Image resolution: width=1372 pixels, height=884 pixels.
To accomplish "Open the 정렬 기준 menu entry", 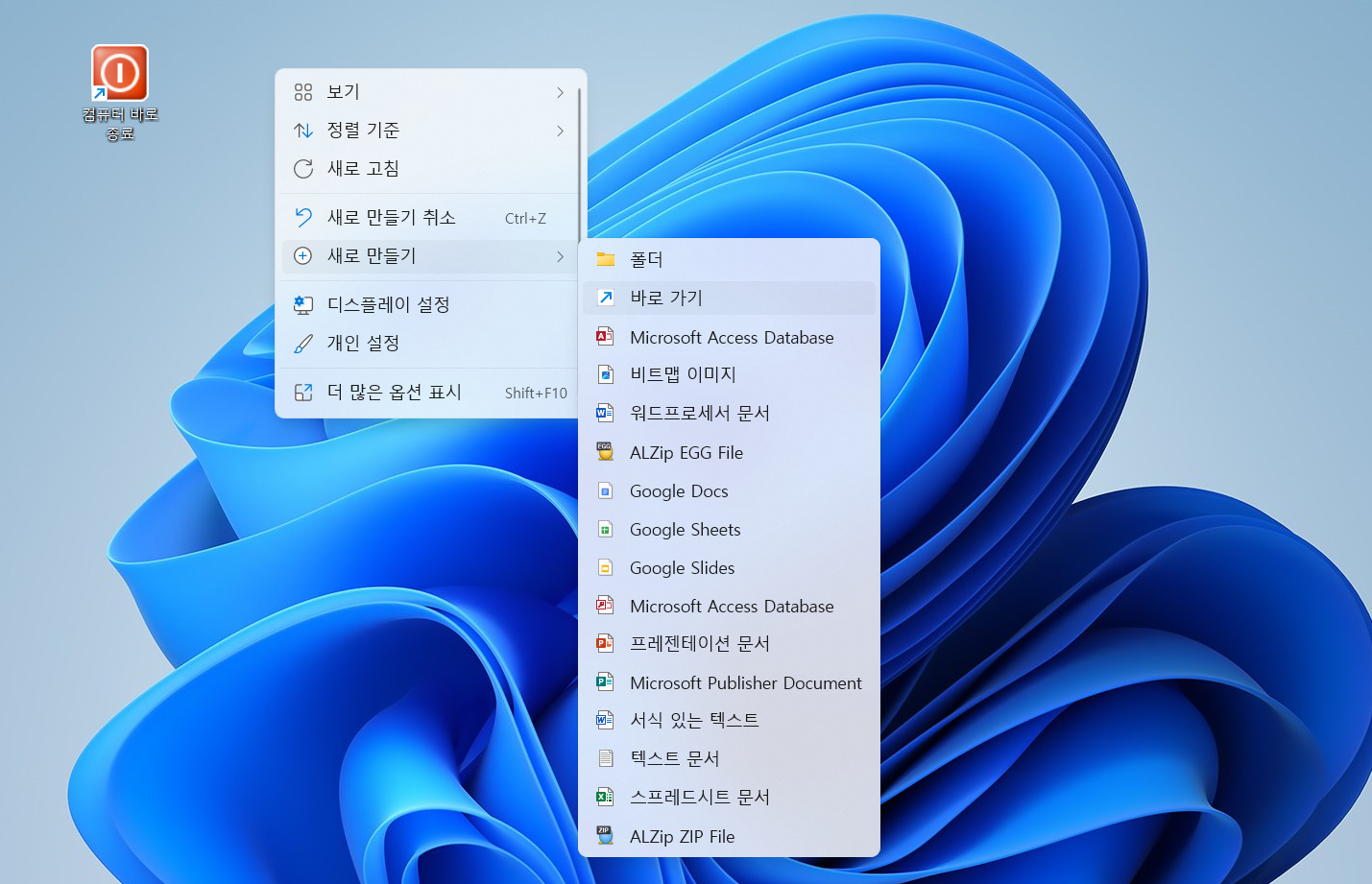I will coord(429,131).
